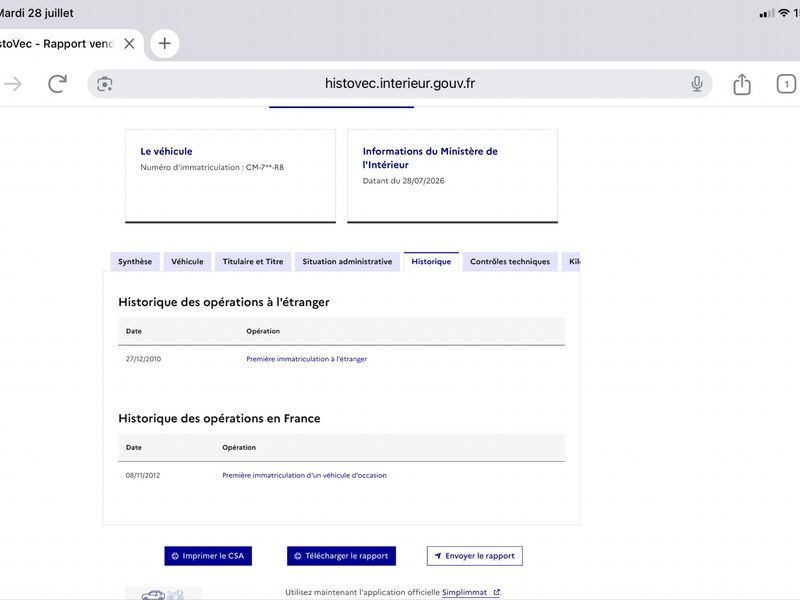This screenshot has width=800, height=600.
Task: Tap the lens search icon in address bar
Action: [x=105, y=84]
